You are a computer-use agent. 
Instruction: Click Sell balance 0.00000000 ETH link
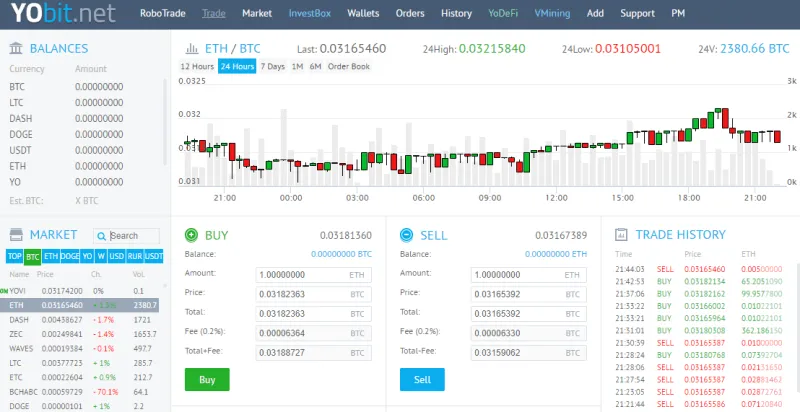556,254
